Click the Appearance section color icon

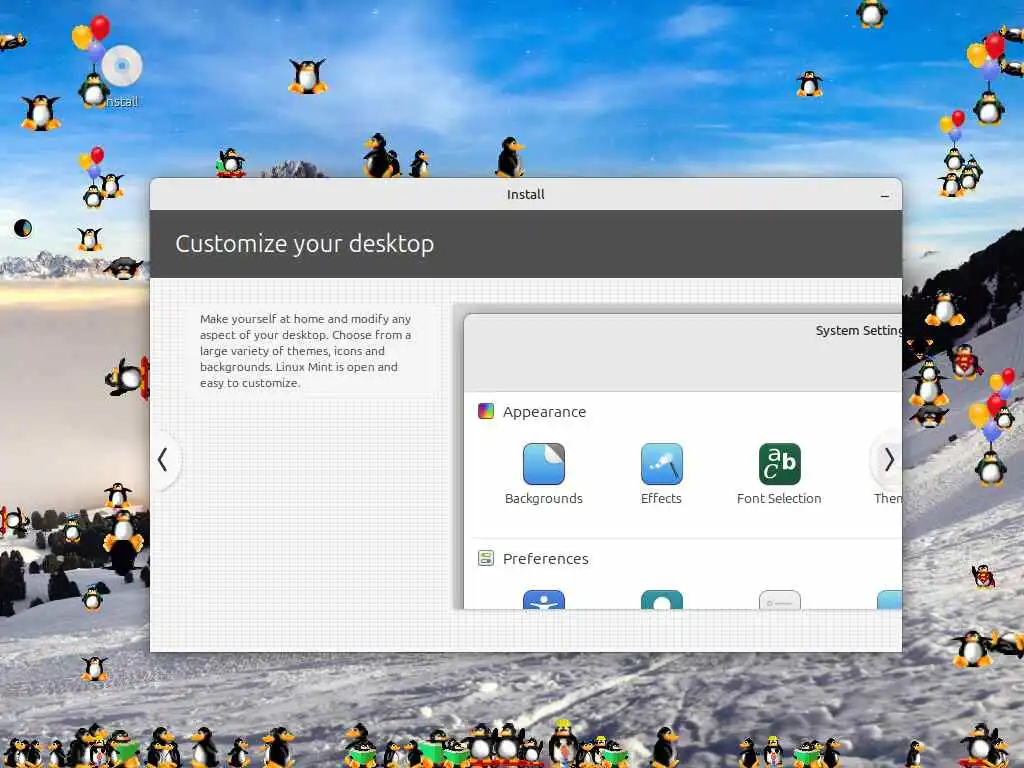coord(486,411)
